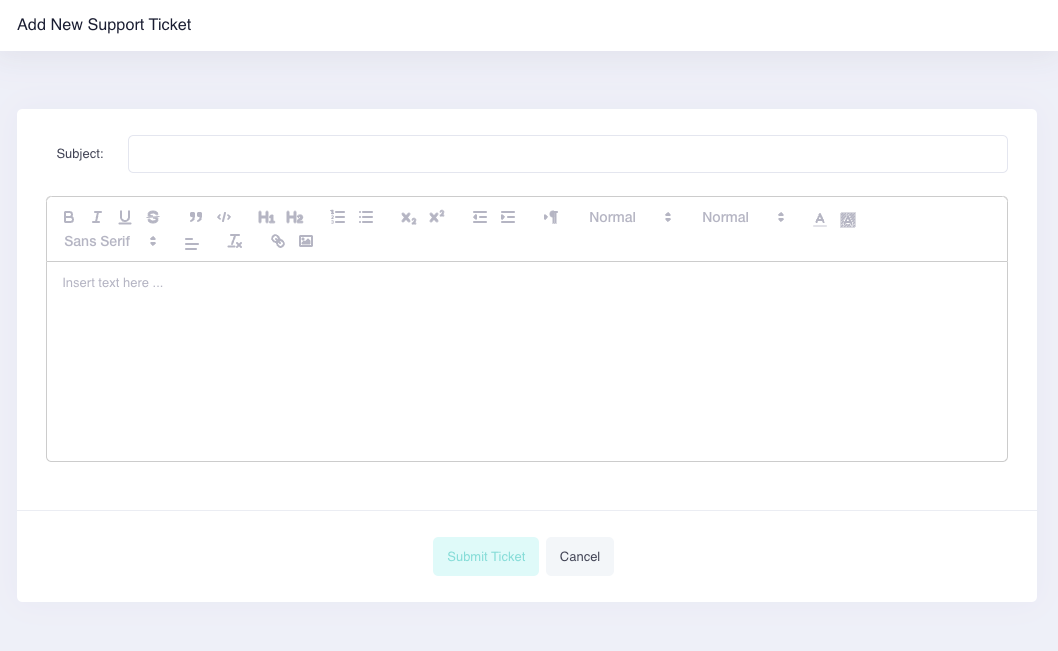
Task: Open the text color picker
Action: pos(820,218)
